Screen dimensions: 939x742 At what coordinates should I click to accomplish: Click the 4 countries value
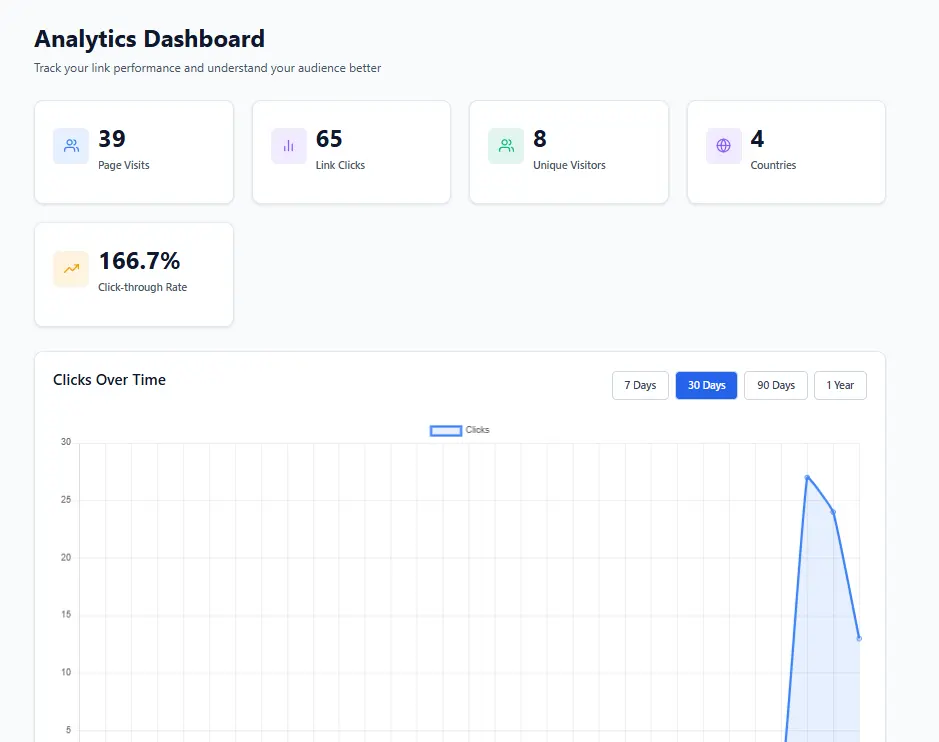[757, 139]
